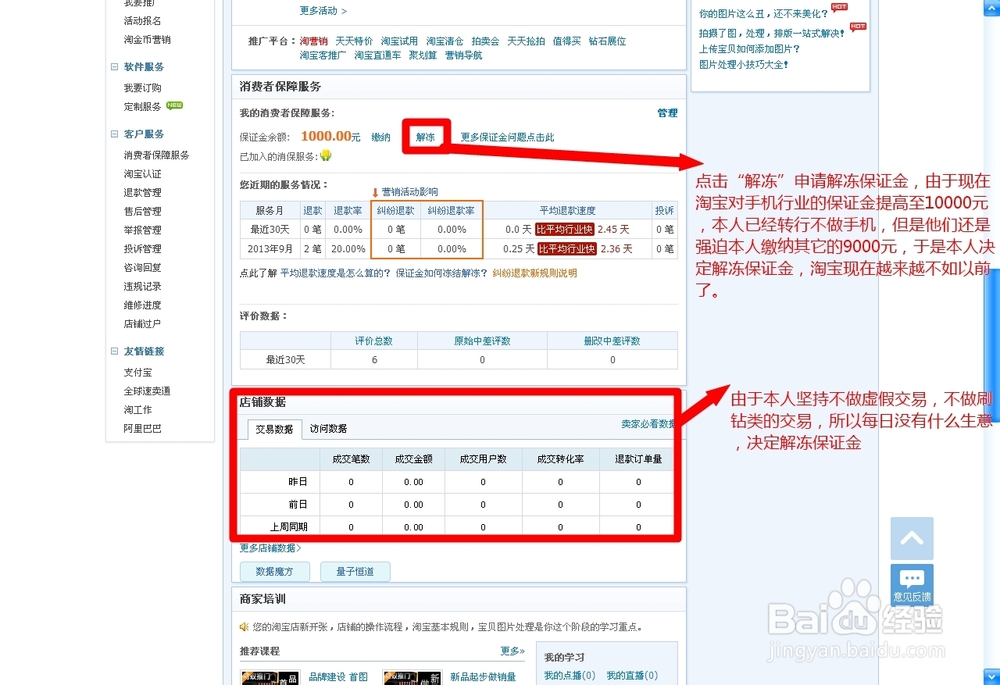This screenshot has width=1000, height=685.
Task: Click the 解冻 unfreeze deposit link
Action: pyautogui.click(x=425, y=137)
